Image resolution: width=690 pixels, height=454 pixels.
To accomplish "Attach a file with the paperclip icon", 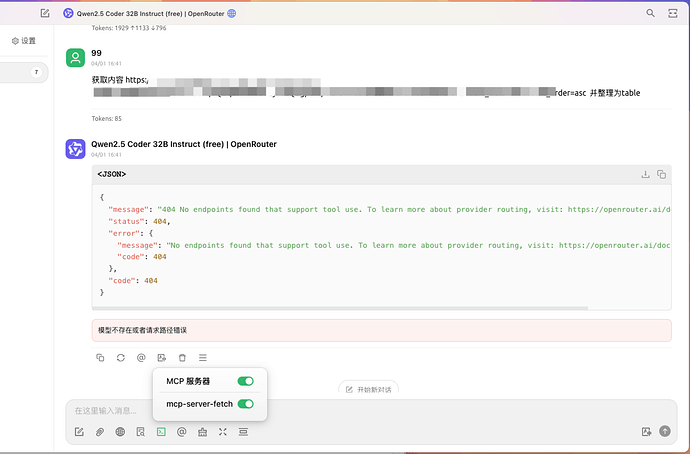I will (100, 432).
